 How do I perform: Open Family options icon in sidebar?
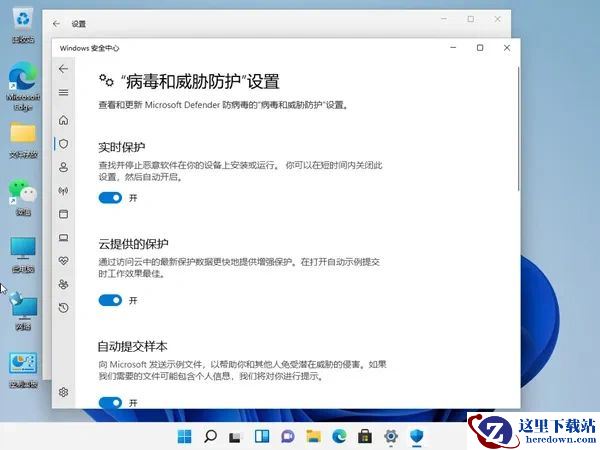point(64,284)
